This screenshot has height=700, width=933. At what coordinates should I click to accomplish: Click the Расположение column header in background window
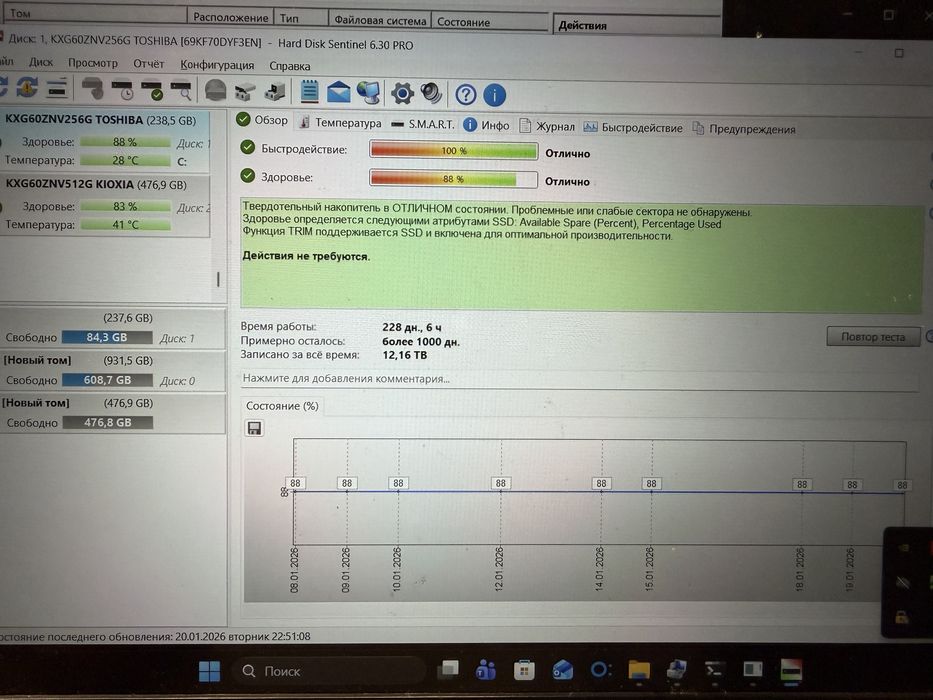(231, 18)
